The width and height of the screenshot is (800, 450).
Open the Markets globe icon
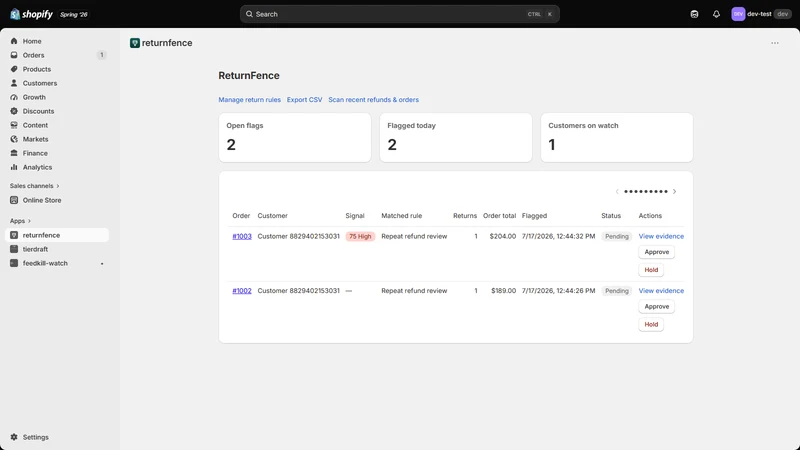tap(14, 139)
